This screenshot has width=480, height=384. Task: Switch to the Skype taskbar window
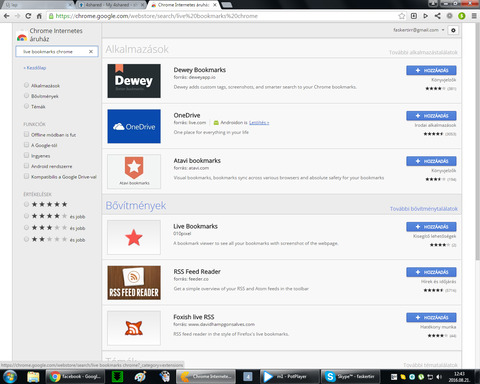pyautogui.click(x=350, y=377)
